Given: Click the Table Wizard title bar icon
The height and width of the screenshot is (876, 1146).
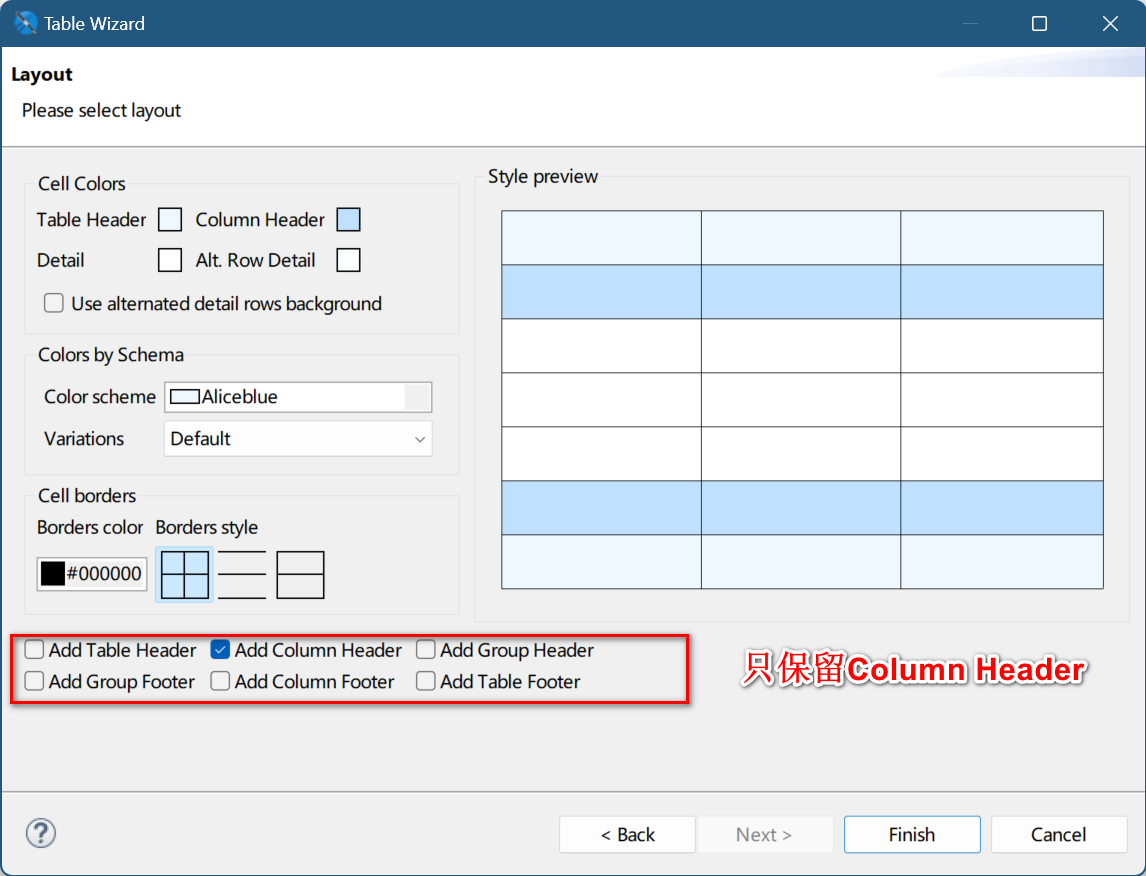Looking at the screenshot, I should 24,22.
